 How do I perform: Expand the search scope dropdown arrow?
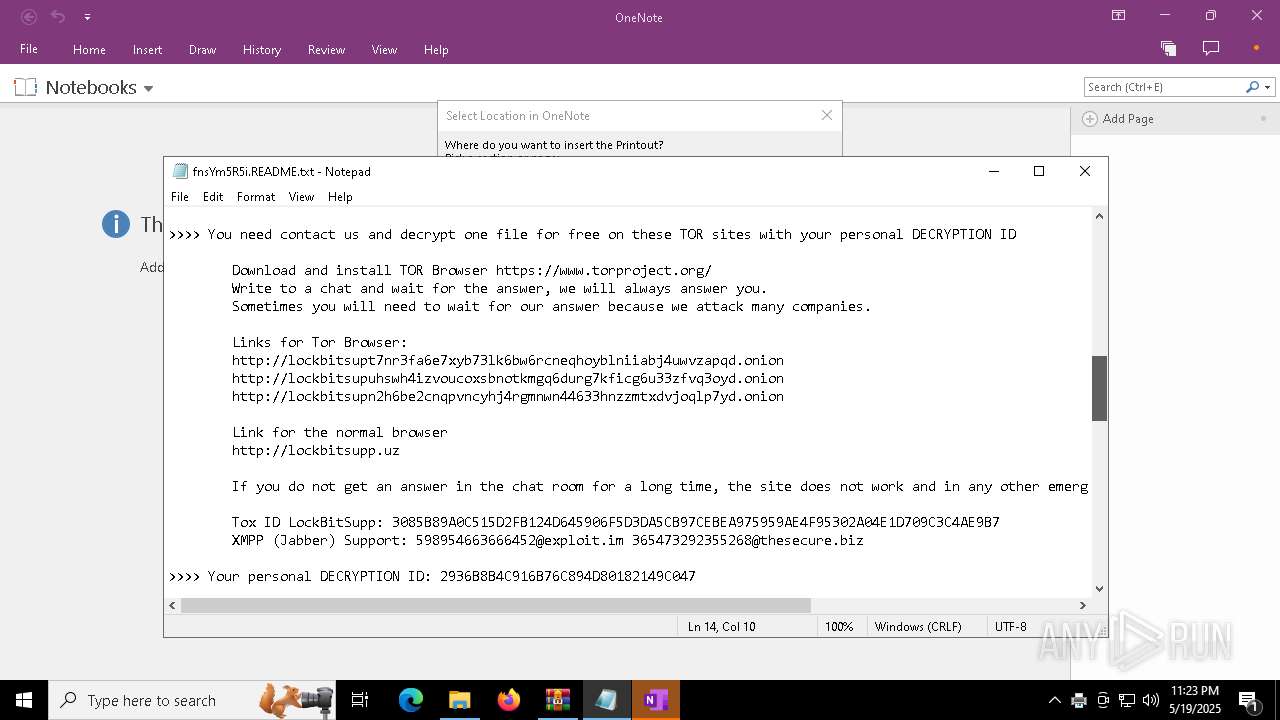(1268, 87)
